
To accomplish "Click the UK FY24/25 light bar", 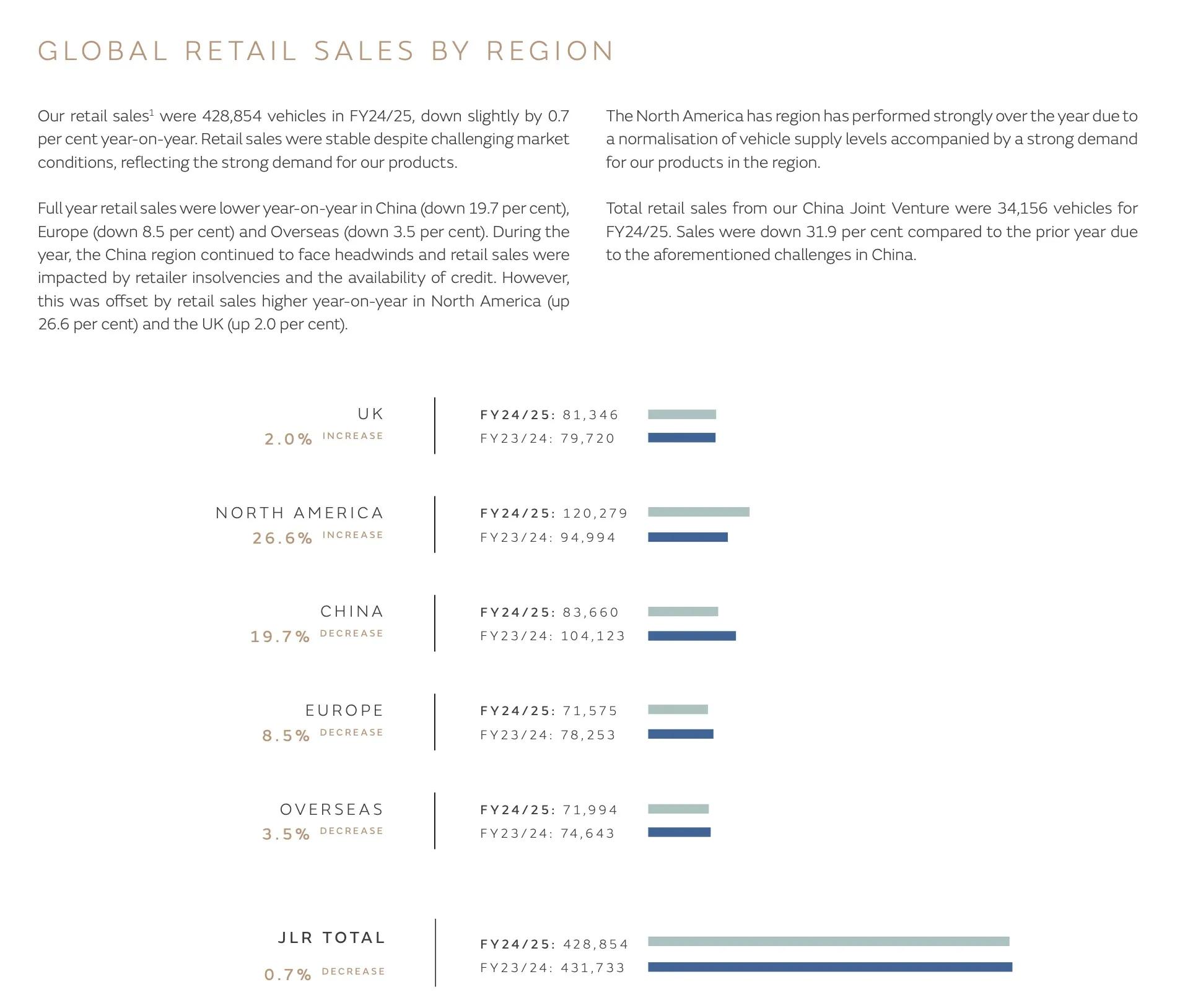I will tap(681, 414).
